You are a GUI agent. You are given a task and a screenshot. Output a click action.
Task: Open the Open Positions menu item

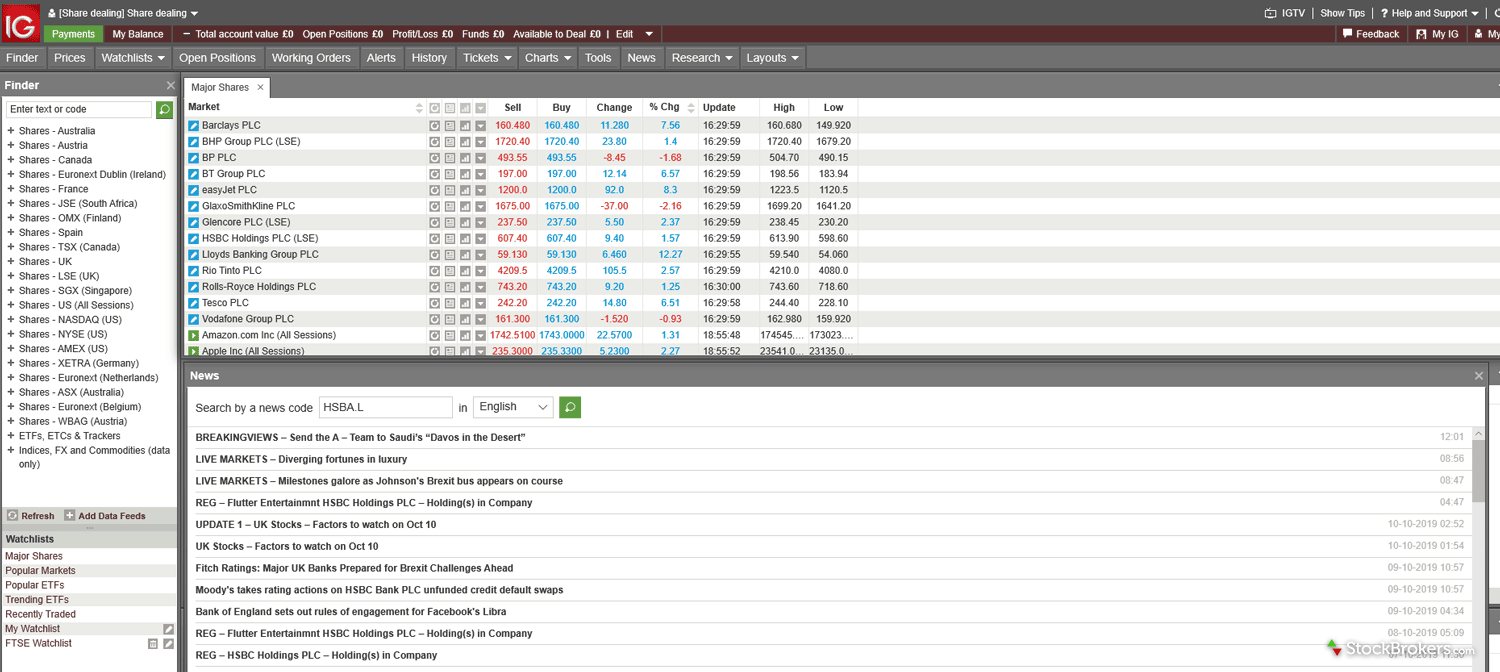tap(218, 58)
